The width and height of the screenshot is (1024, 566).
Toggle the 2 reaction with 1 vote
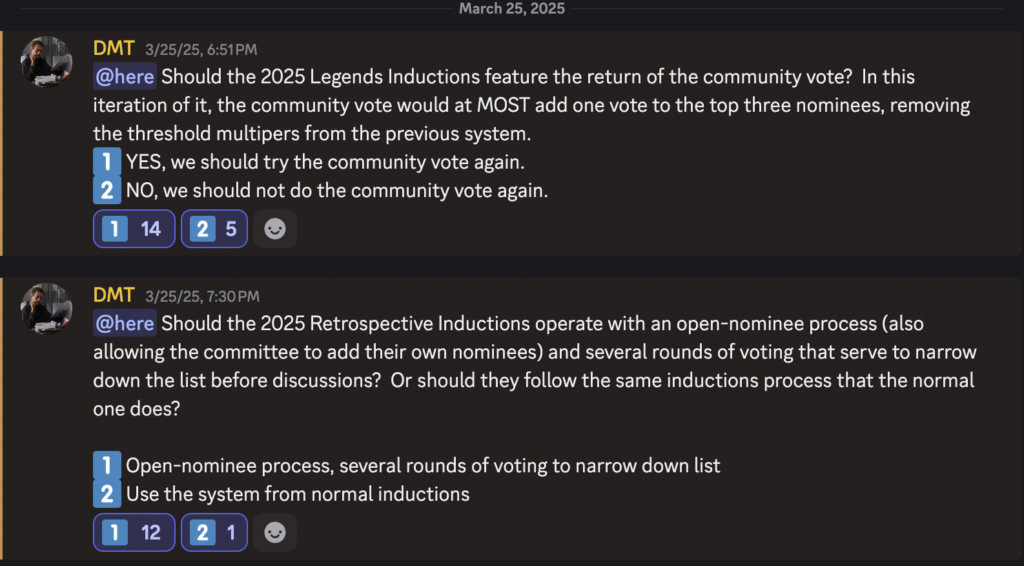point(213,533)
